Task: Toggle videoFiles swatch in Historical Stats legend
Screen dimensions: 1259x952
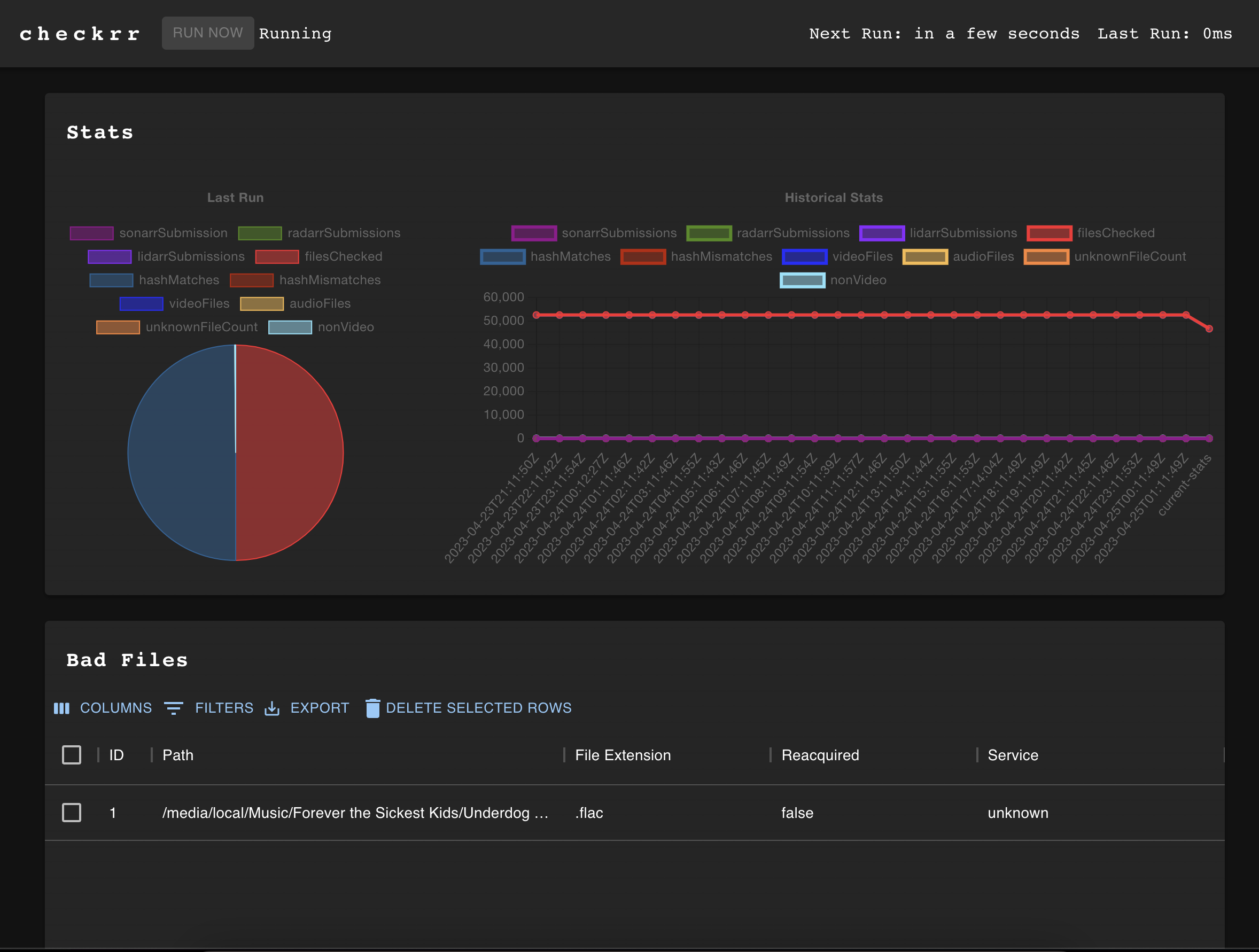Action: [804, 256]
